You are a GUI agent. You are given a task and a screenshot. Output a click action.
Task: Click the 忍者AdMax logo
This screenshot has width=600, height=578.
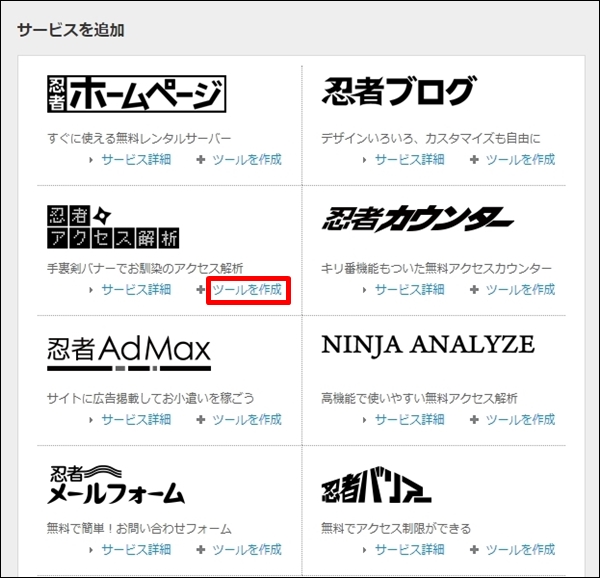click(x=129, y=353)
